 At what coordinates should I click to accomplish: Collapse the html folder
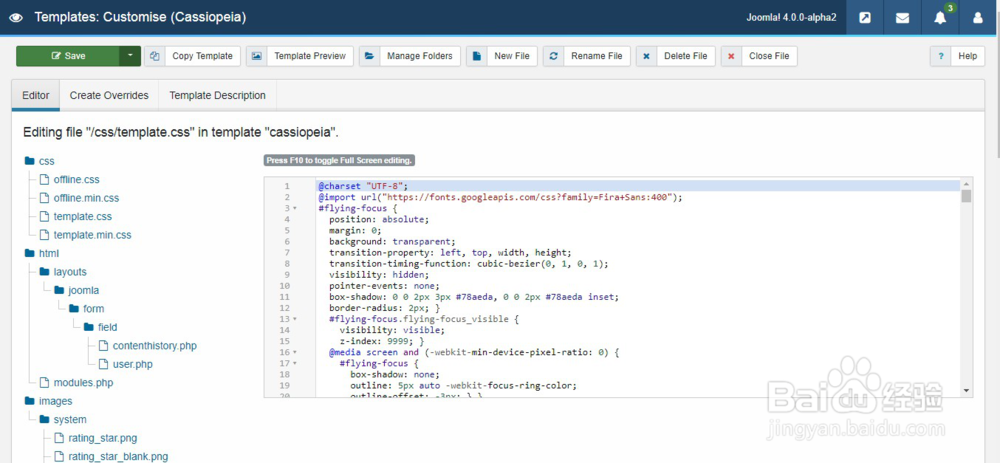41,254
